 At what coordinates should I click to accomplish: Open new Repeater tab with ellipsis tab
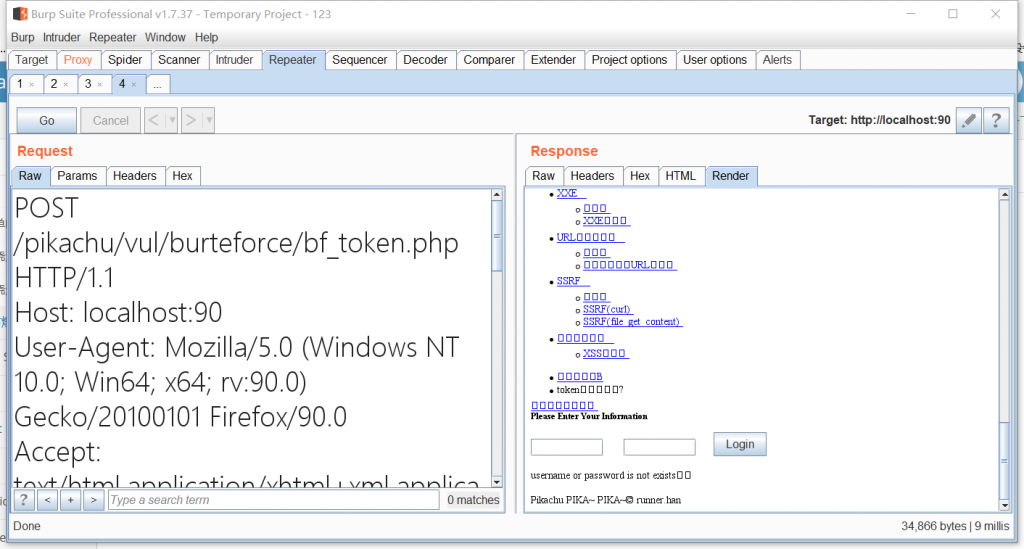[x=158, y=85]
